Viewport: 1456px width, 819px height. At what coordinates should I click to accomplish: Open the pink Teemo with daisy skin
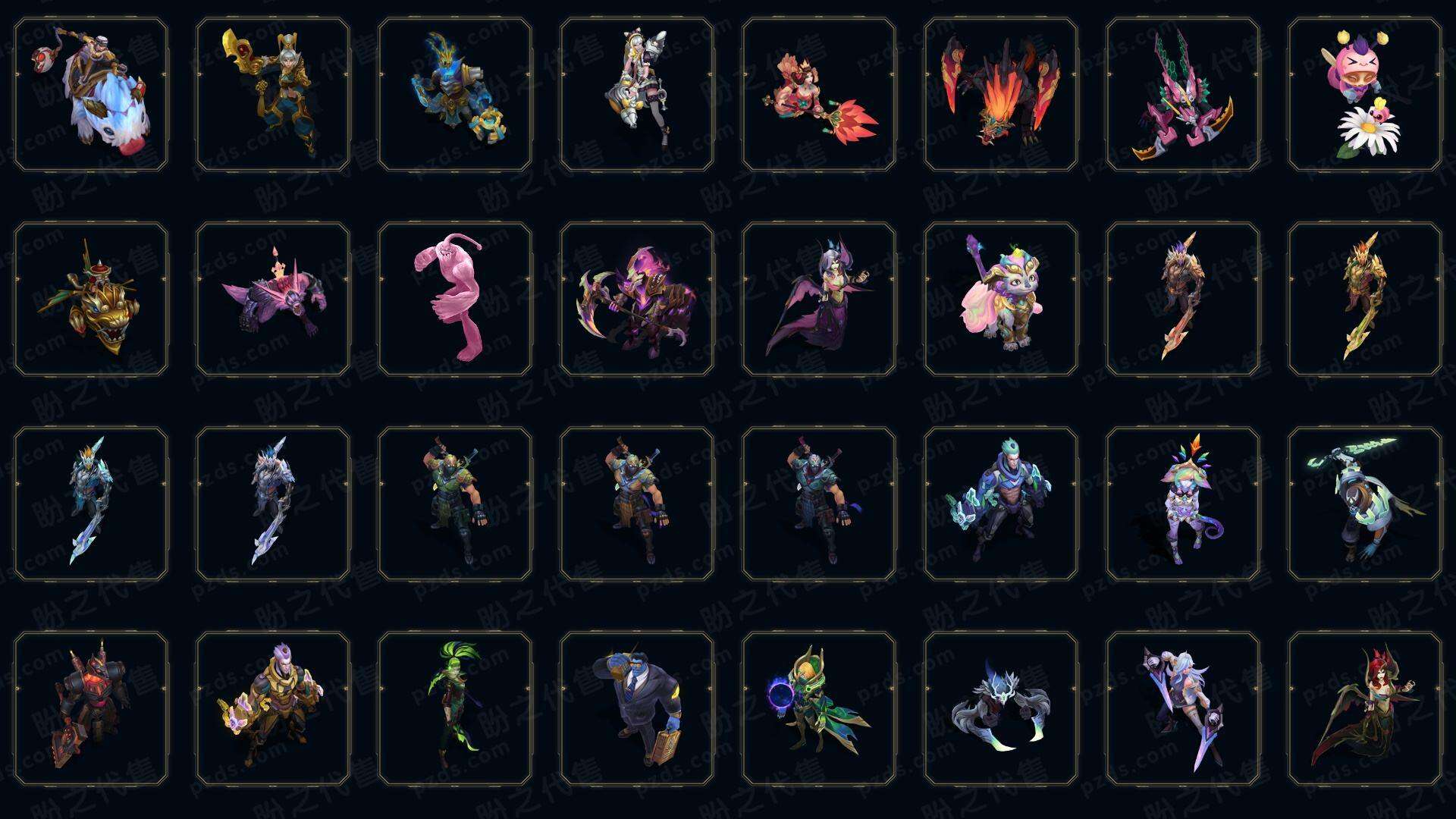pyautogui.click(x=1365, y=94)
